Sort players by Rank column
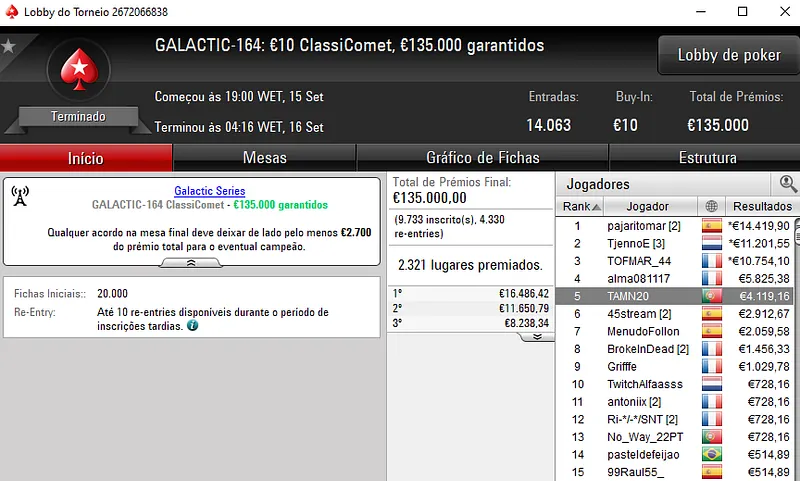The image size is (800, 481). (x=582, y=206)
